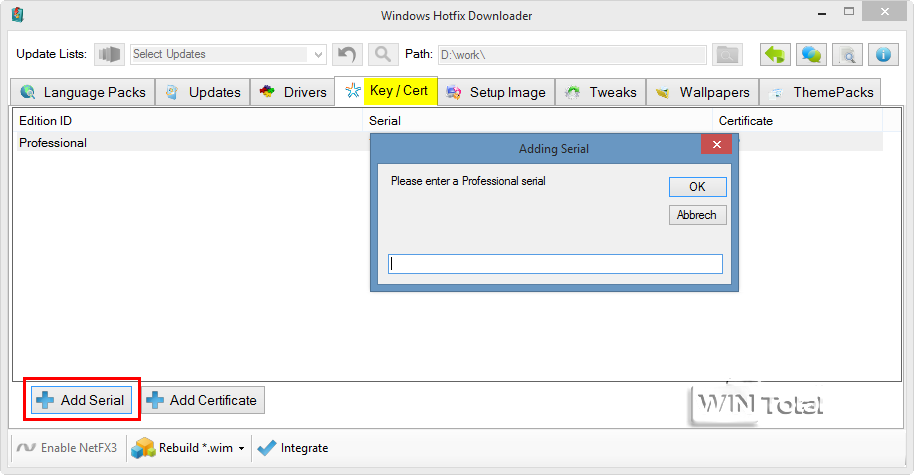The width and height of the screenshot is (914, 475).
Task: Click the undo arrow icon button
Action: 347,54
